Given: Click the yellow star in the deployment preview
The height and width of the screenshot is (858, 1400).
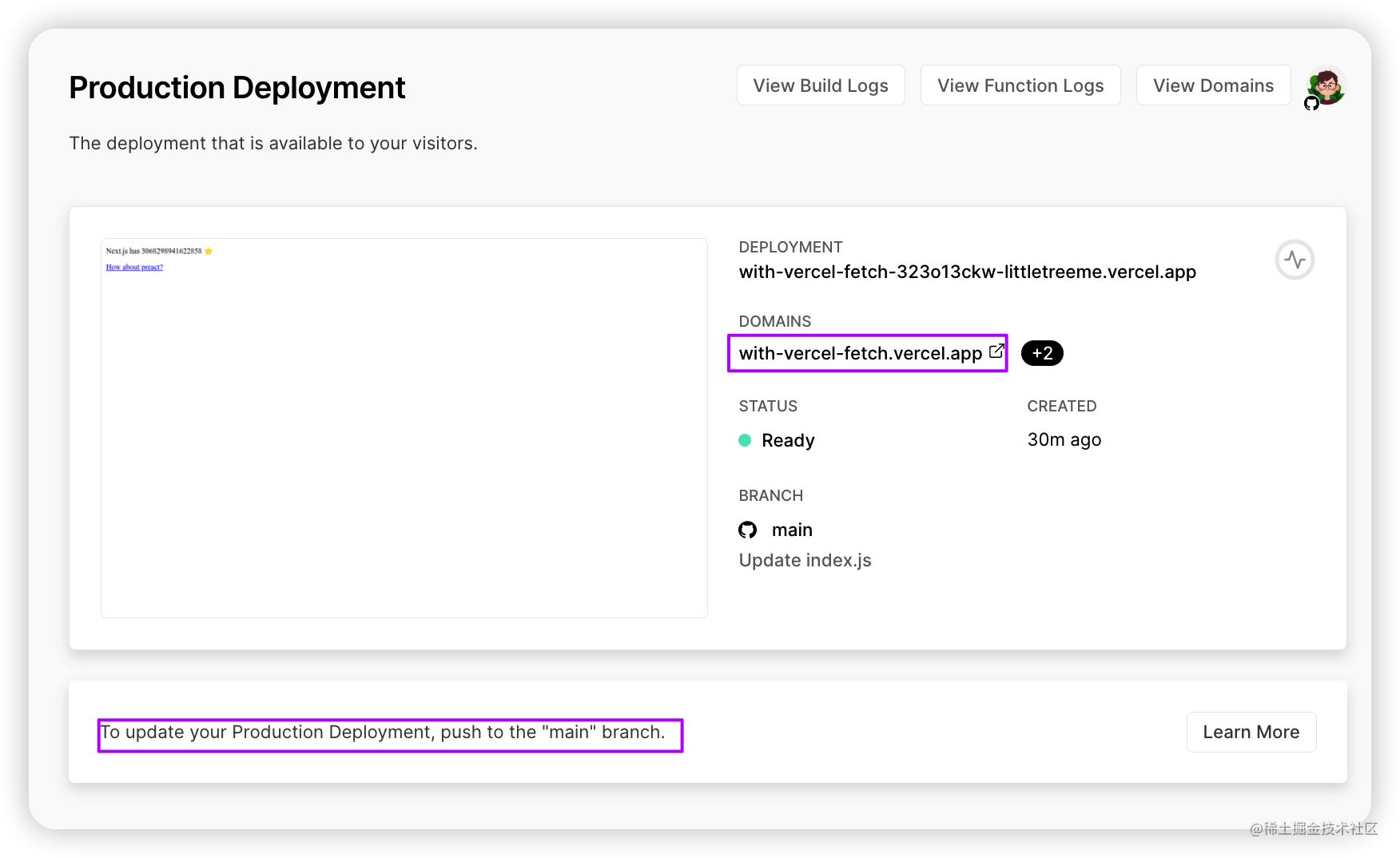Looking at the screenshot, I should tap(209, 251).
